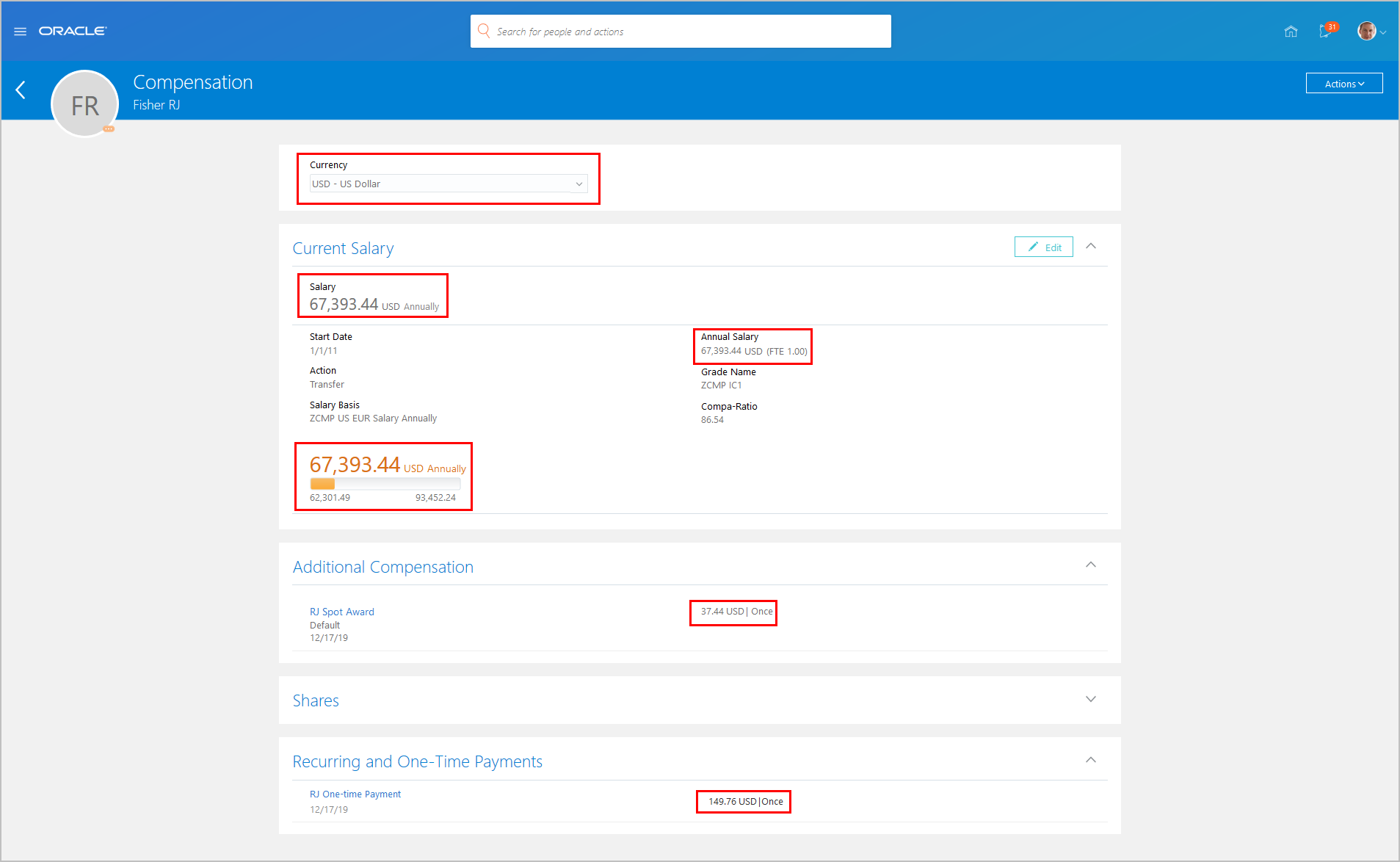Screen dimensions: 1400x862
Task: Open the RJ One-time Payment link
Action: click(x=355, y=794)
